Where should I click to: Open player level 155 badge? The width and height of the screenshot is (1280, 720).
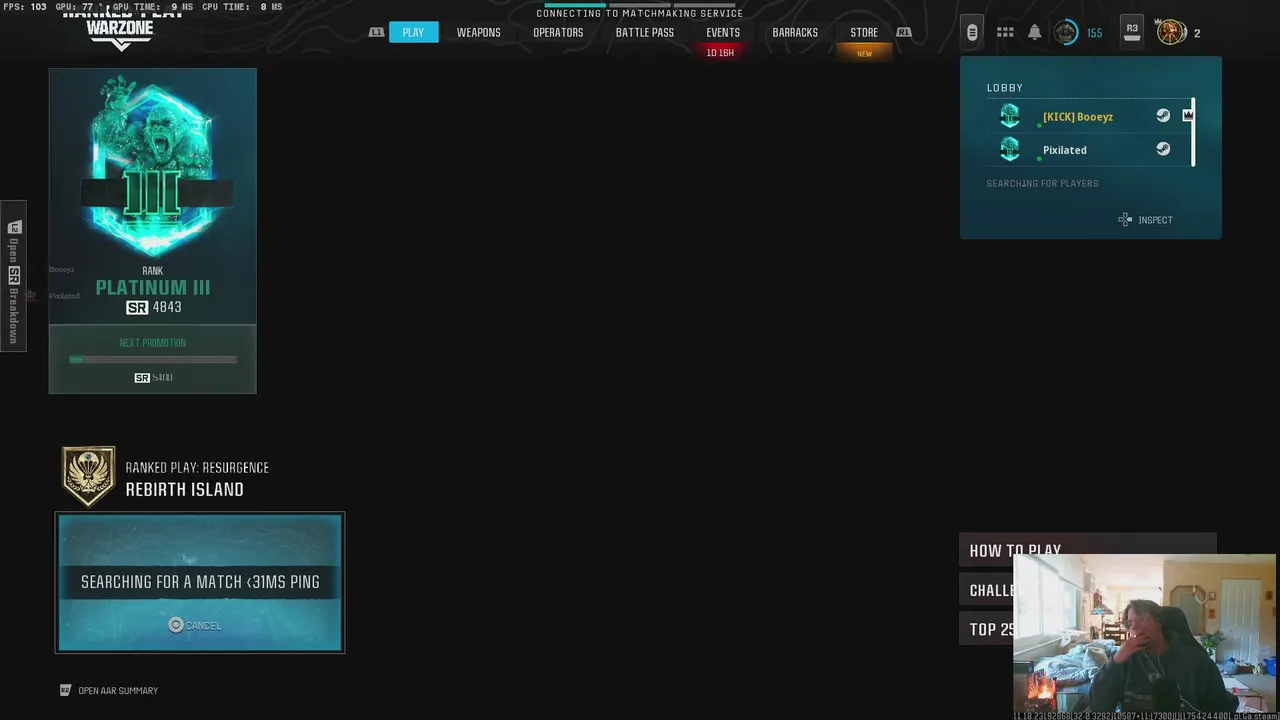pyautogui.click(x=1078, y=32)
